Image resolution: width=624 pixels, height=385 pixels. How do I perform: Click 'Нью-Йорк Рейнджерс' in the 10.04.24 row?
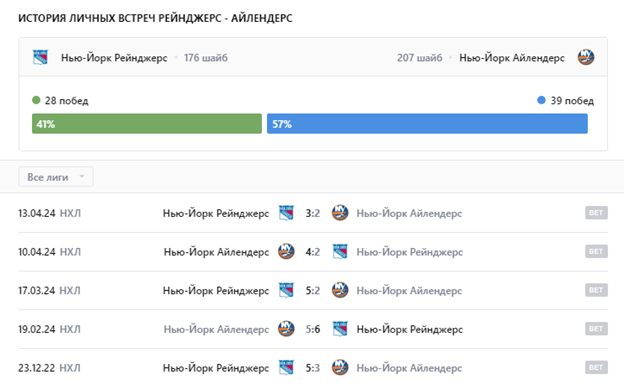[x=410, y=252]
